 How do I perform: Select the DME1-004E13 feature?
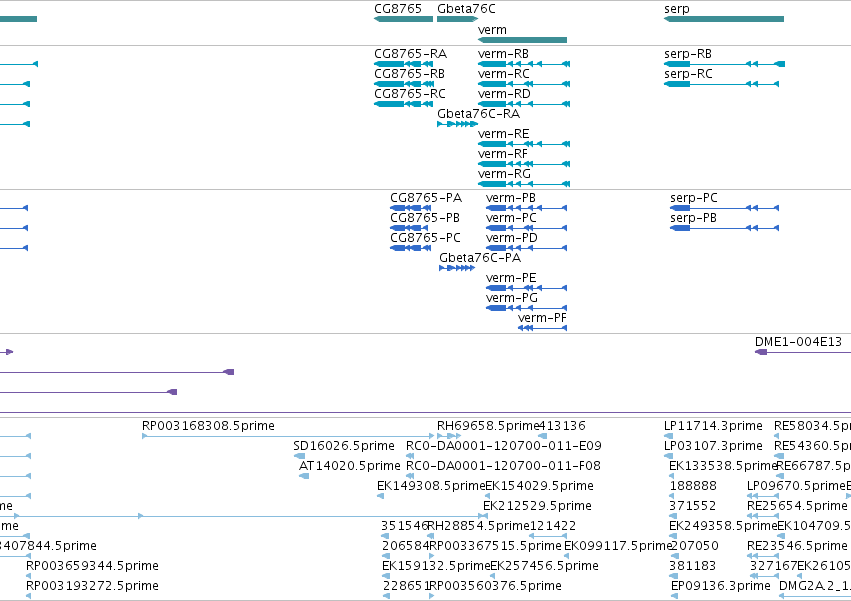click(x=803, y=352)
